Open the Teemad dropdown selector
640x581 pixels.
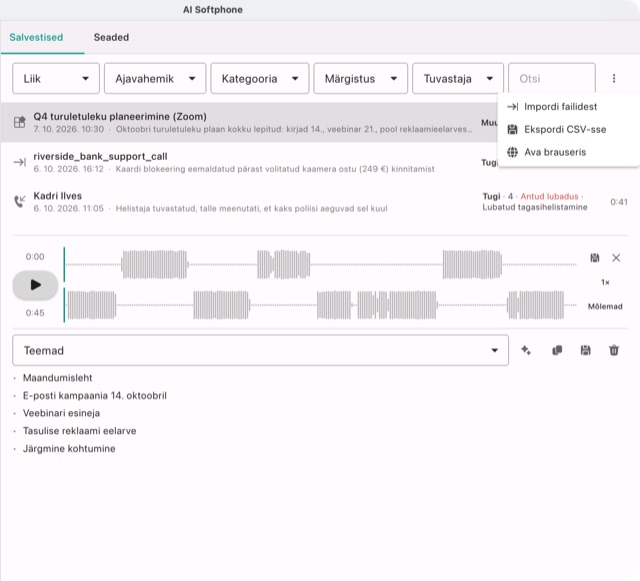pos(260,350)
